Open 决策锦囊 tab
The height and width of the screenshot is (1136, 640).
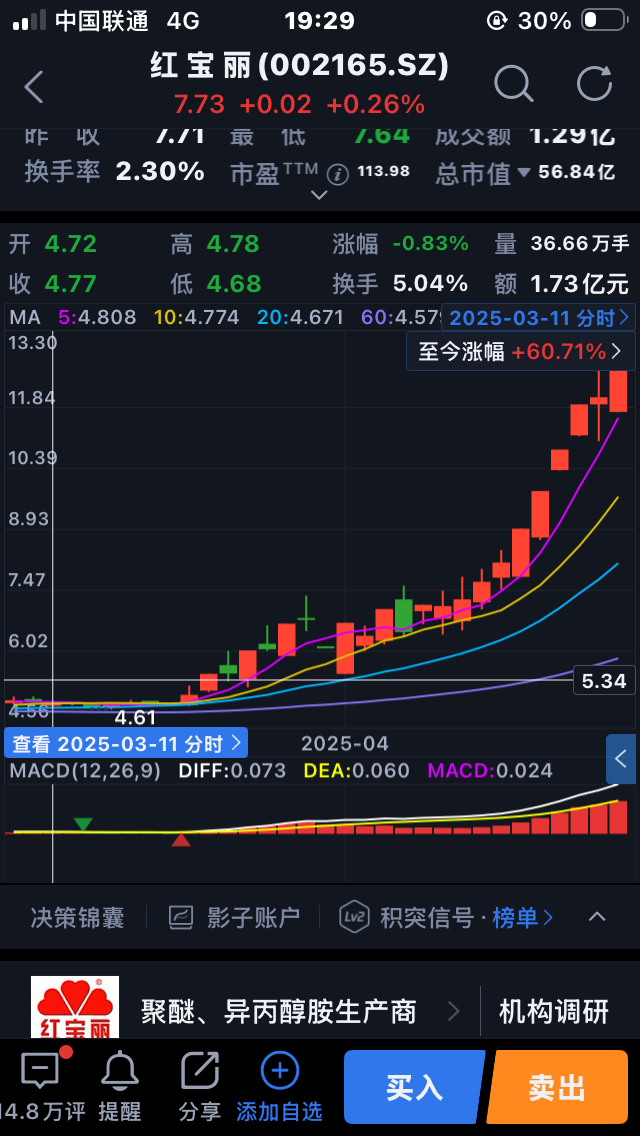click(78, 918)
